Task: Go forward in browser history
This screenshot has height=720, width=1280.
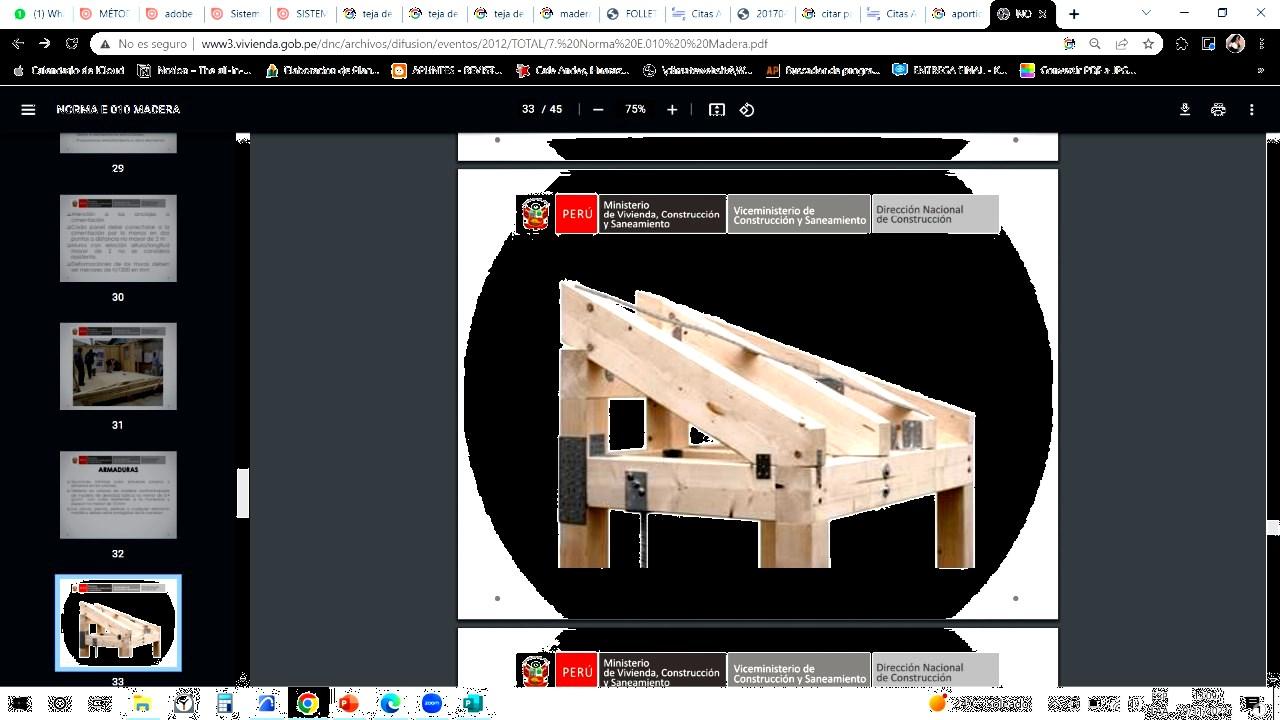Action: 45,44
